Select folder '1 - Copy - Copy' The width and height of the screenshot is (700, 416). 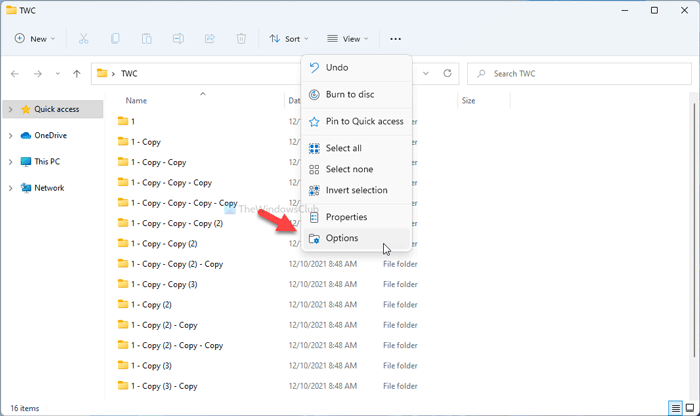(x=158, y=162)
